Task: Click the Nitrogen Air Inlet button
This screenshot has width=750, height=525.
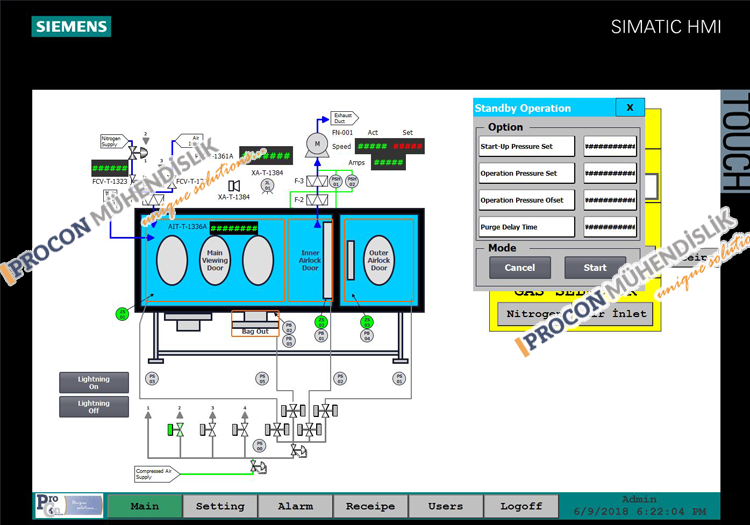Action: [x=575, y=314]
